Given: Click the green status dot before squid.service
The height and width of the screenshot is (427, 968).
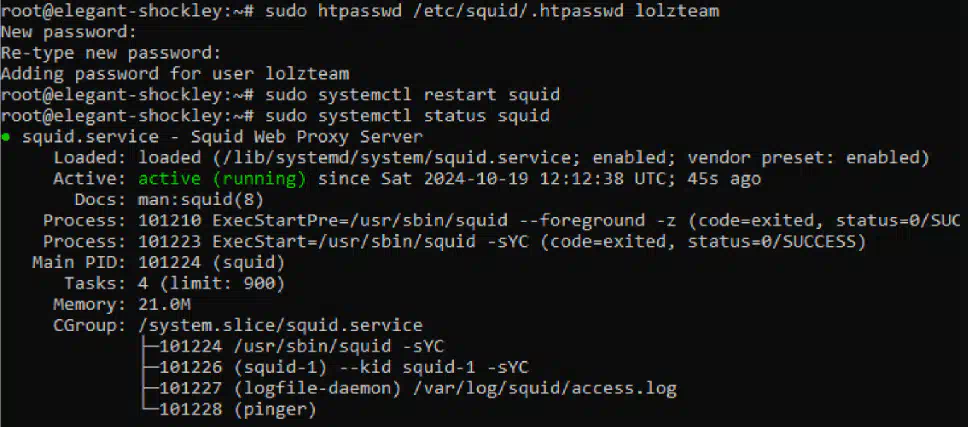Looking at the screenshot, I should click(x=6, y=137).
